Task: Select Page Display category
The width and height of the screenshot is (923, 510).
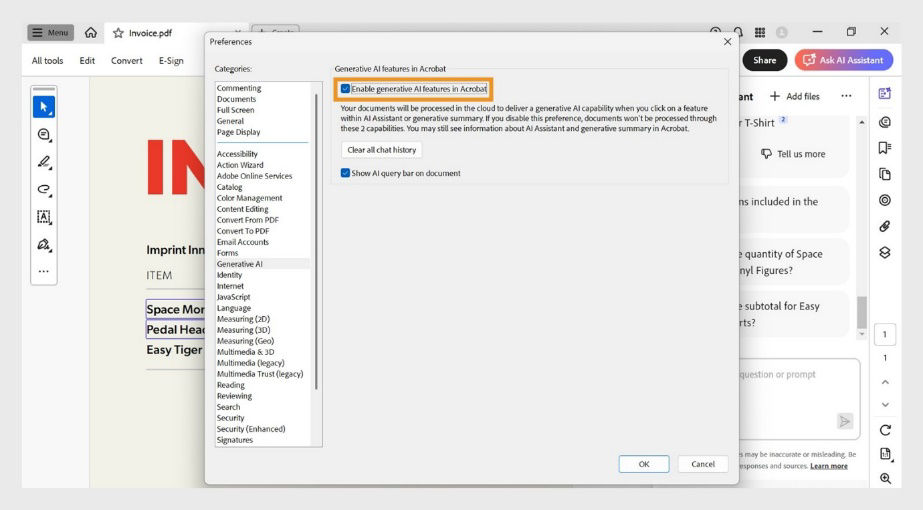Action: pos(238,132)
